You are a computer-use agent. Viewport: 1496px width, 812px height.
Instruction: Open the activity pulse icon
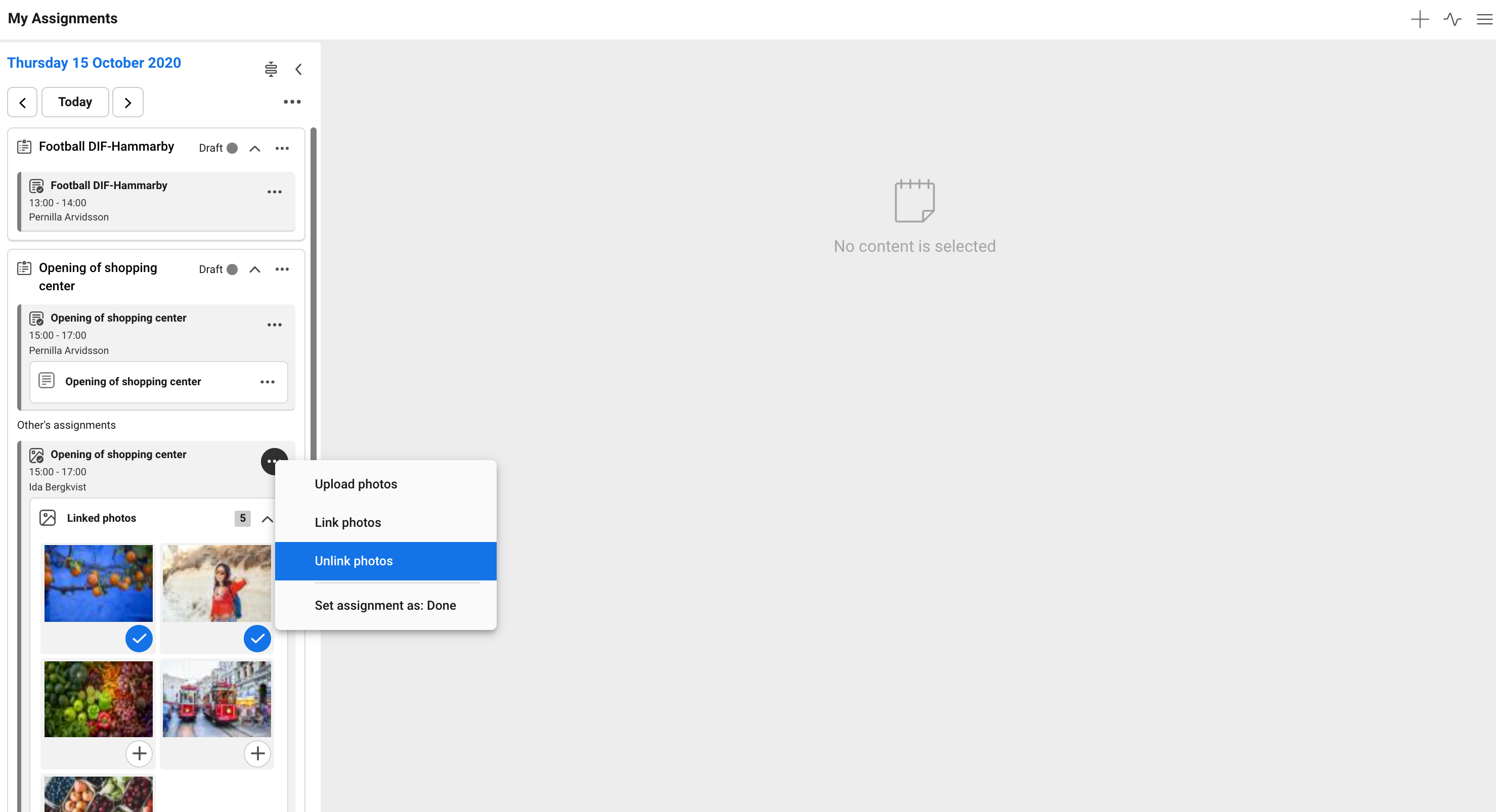pyautogui.click(x=1452, y=19)
